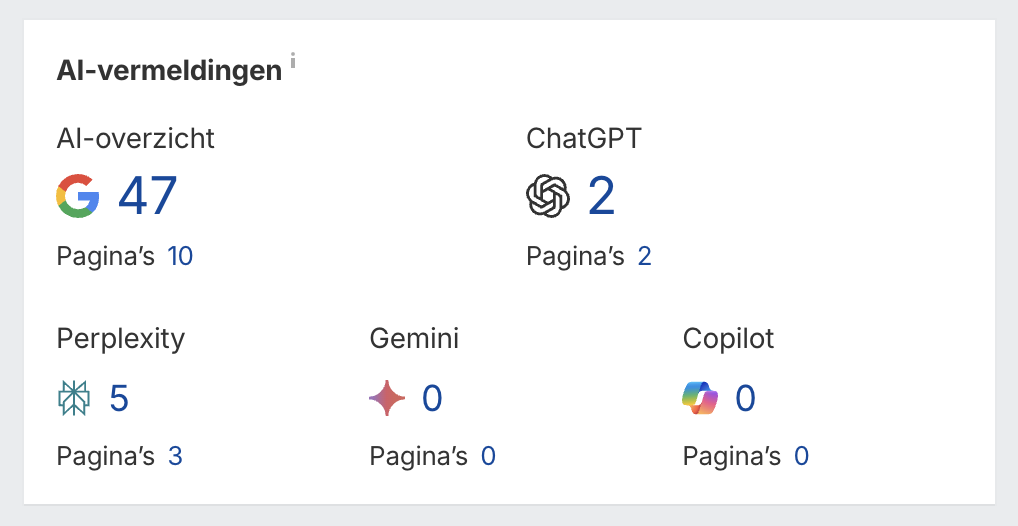Click the Perplexity label text
1018x526 pixels.
(121, 339)
